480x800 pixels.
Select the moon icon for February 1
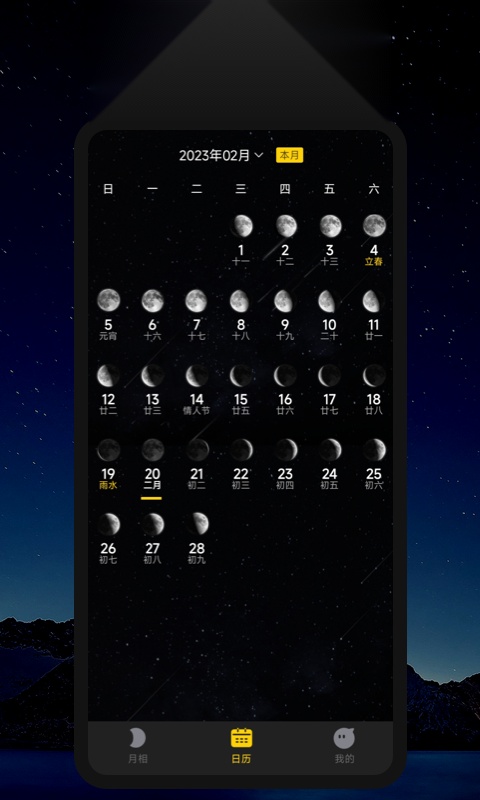pyautogui.click(x=241, y=226)
